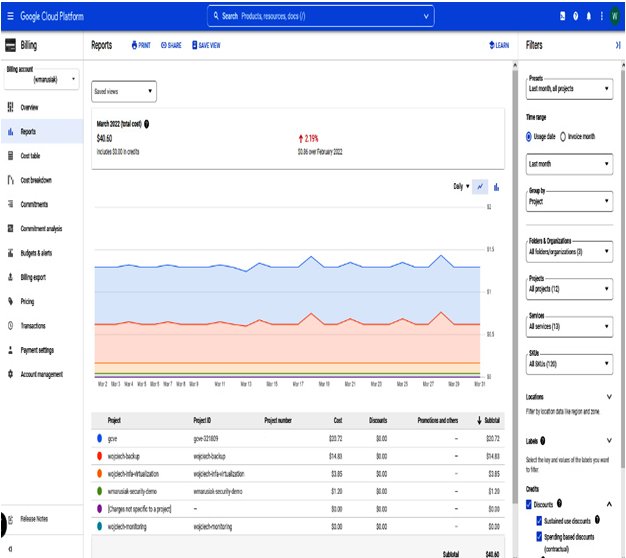Click the Commitments sidebar icon
Viewport: 626px width, 558px height.
point(10,204)
